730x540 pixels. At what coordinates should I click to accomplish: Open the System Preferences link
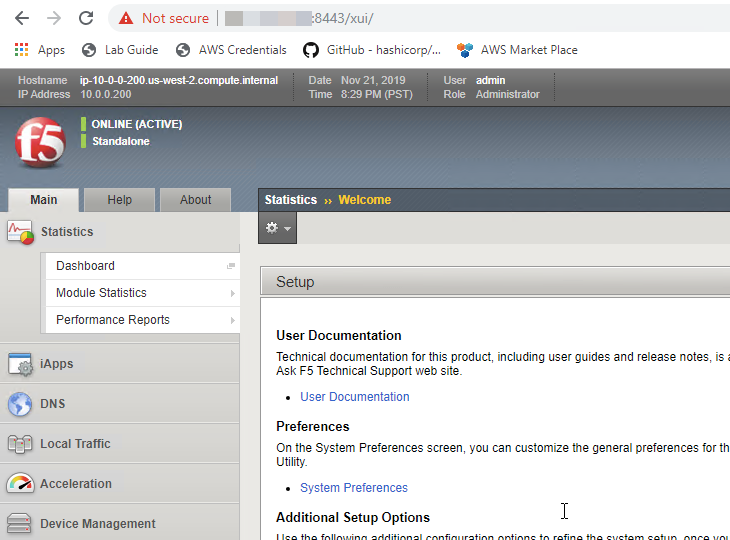354,487
